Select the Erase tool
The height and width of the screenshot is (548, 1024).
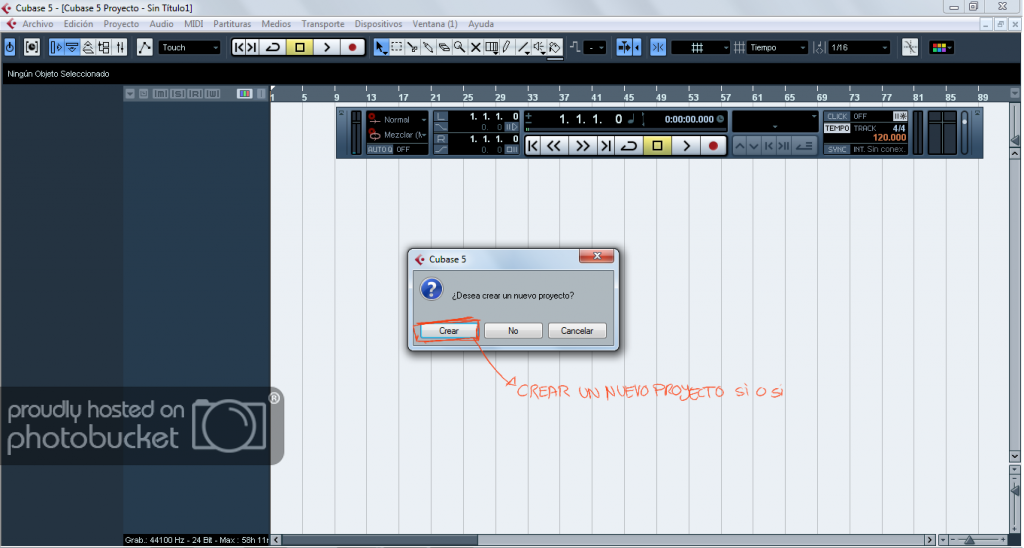444,47
